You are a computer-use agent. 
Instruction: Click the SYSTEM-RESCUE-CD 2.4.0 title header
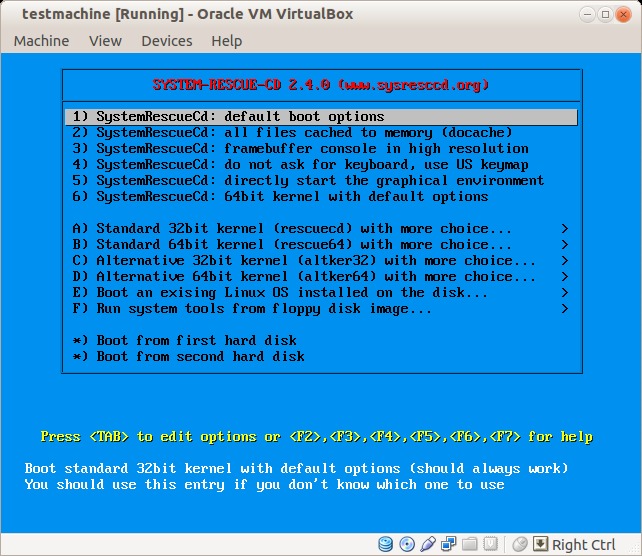[321, 85]
